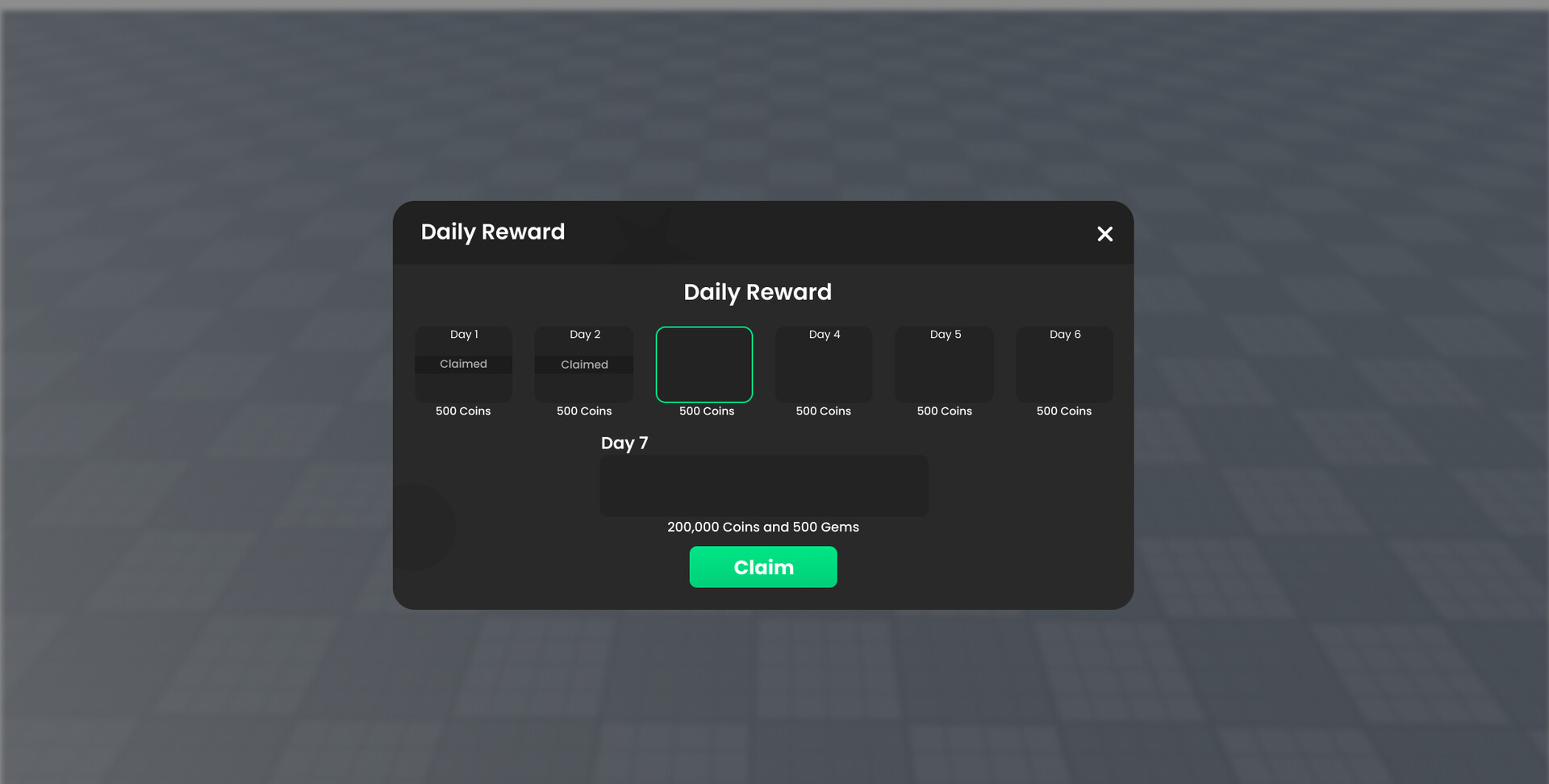Click the centered Daily Reward subtitle
Viewport: 1549px width, 784px height.
coord(758,292)
